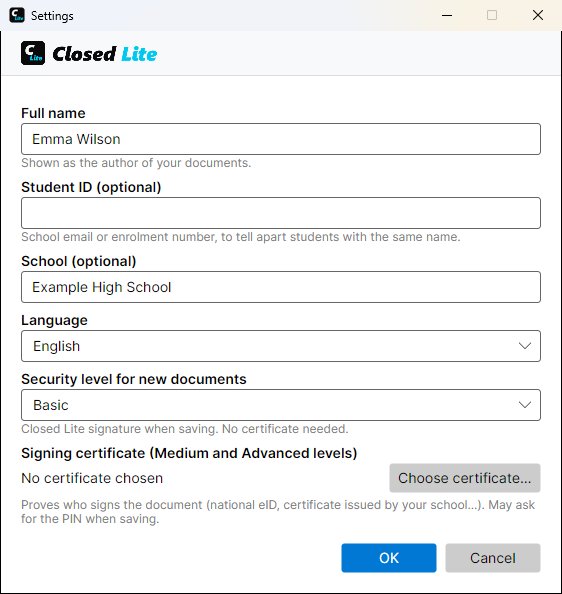
Task: Click the disabled maximize button in the title bar
Action: pyautogui.click(x=492, y=16)
